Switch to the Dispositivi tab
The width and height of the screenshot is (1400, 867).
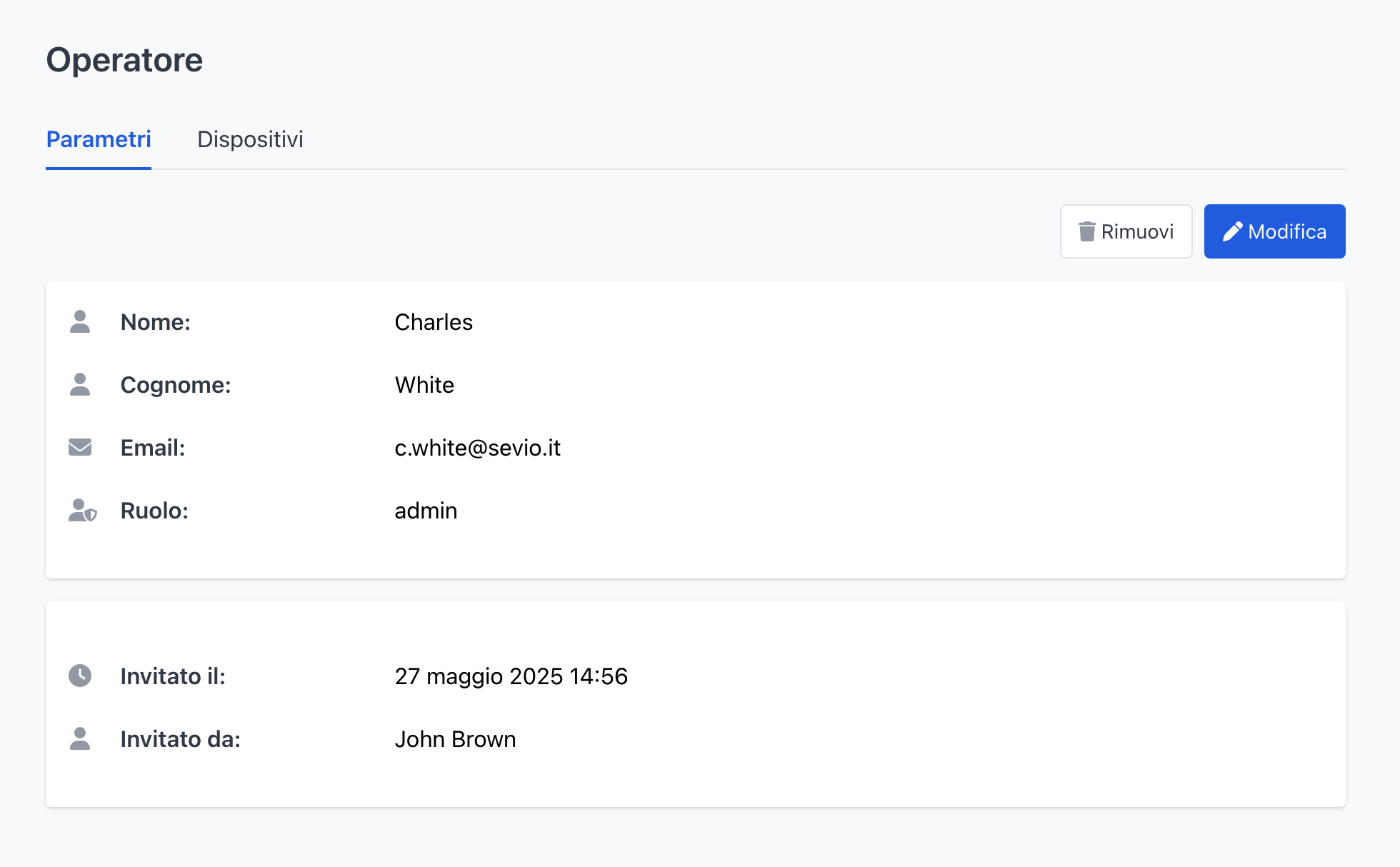pyautogui.click(x=250, y=139)
